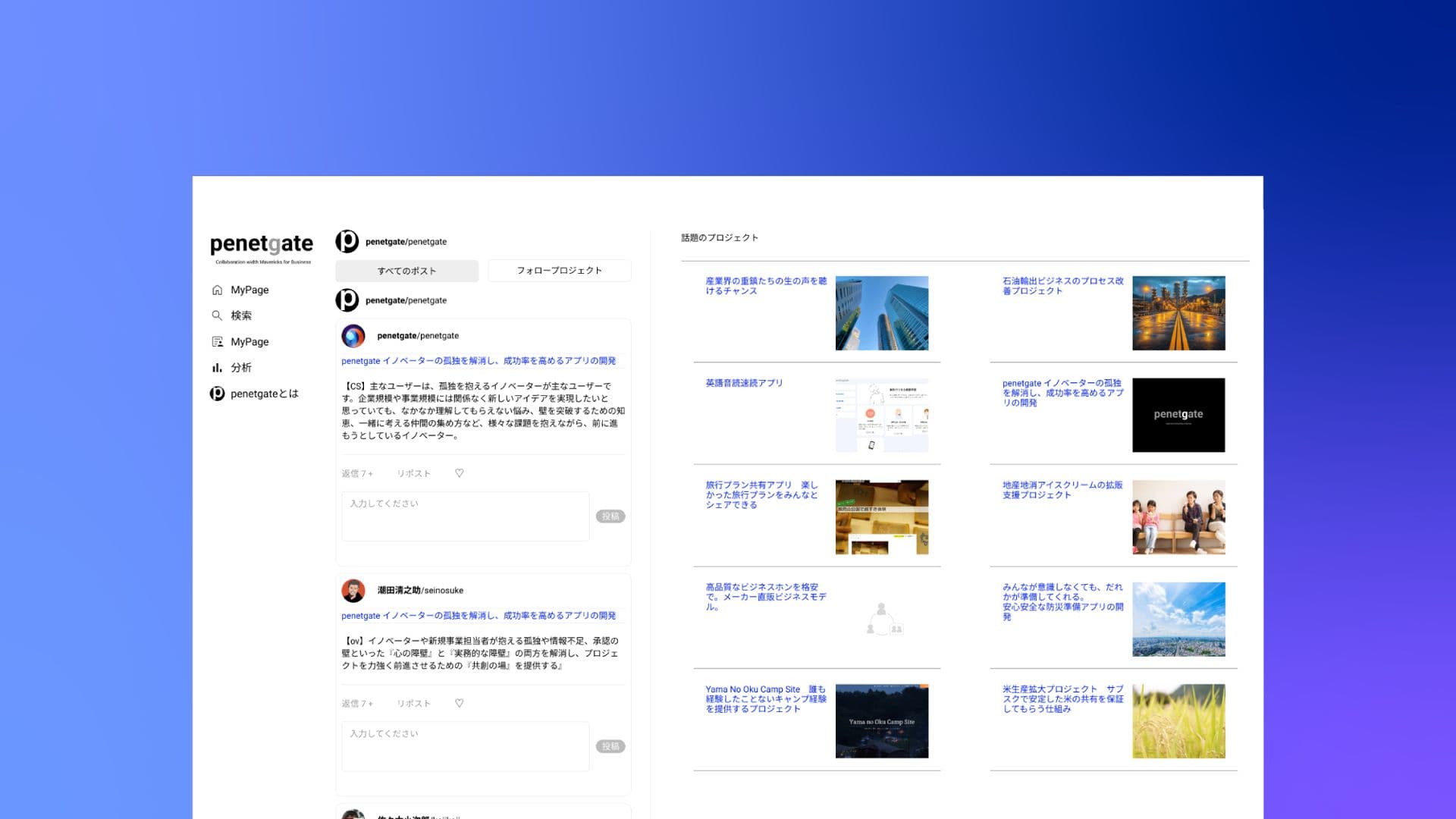Click the home icon beside MyPage
The width and height of the screenshot is (1456, 819).
(x=217, y=290)
